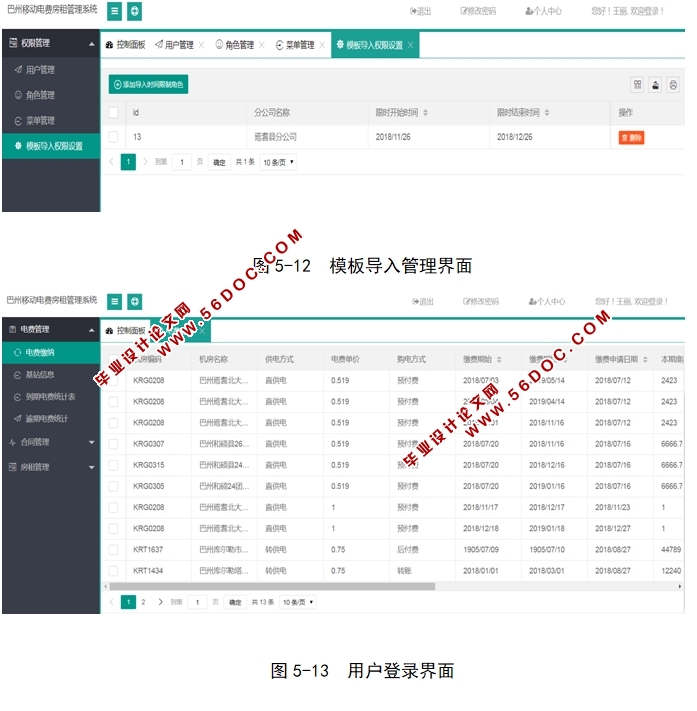Check the row checkbox for KRG0307
Screen dimensions: 697x711
pos(113,444)
